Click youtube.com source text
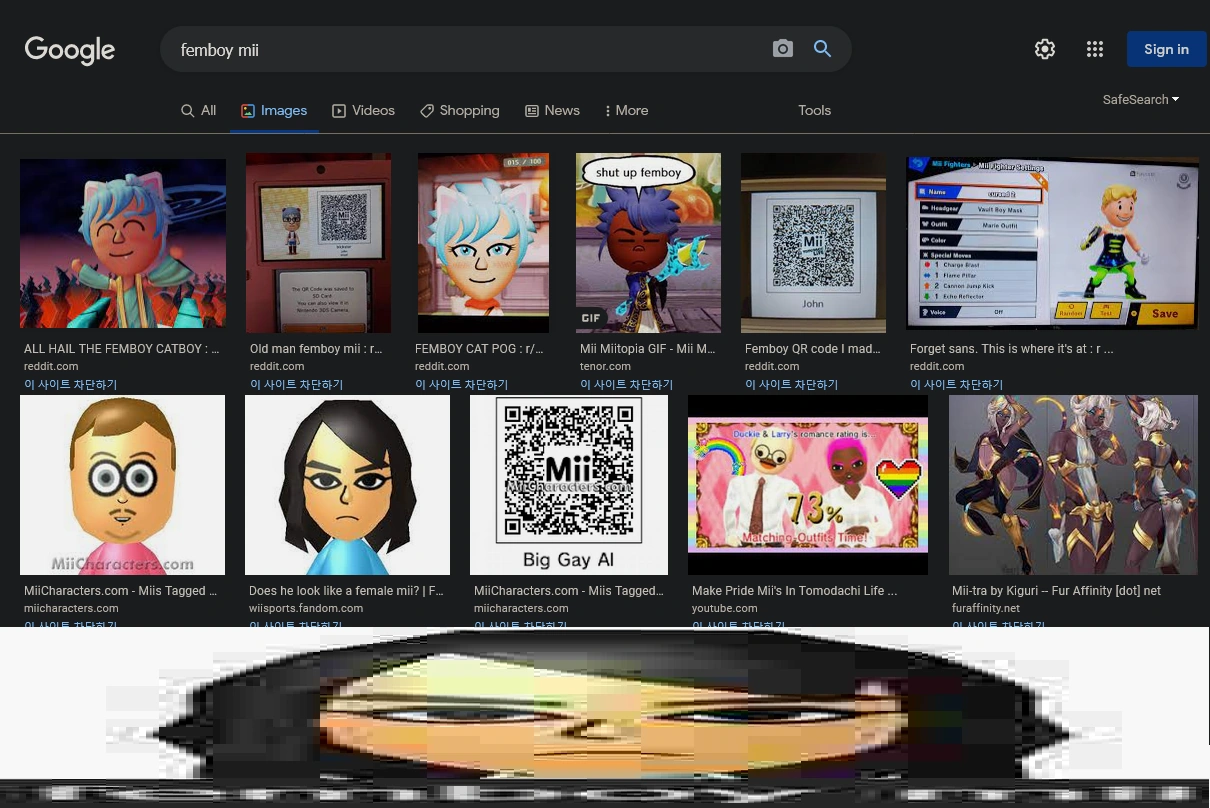The image size is (1210, 808). pos(724,608)
